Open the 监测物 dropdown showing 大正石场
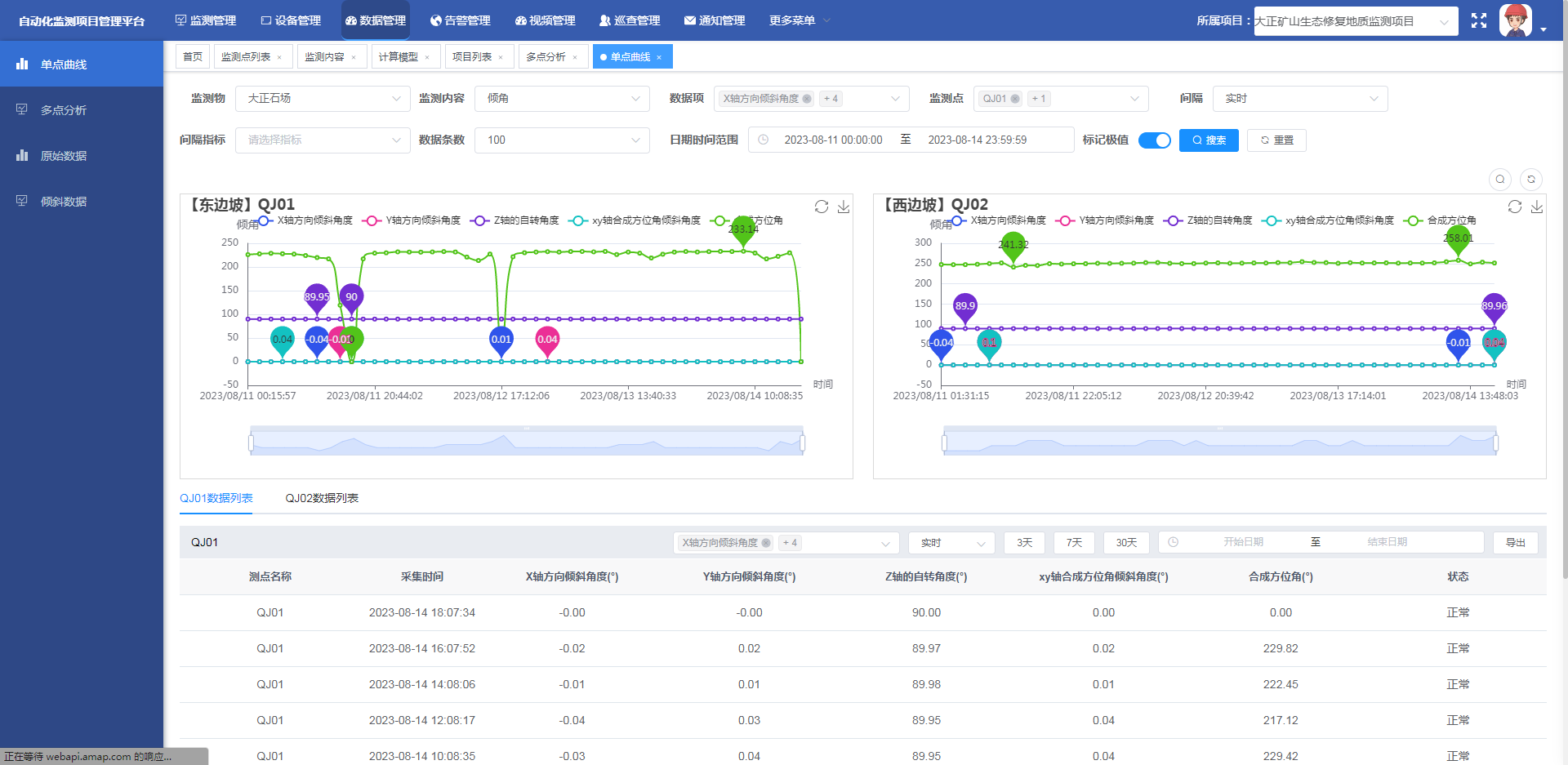Screen dimensions: 1568x765 point(323,99)
